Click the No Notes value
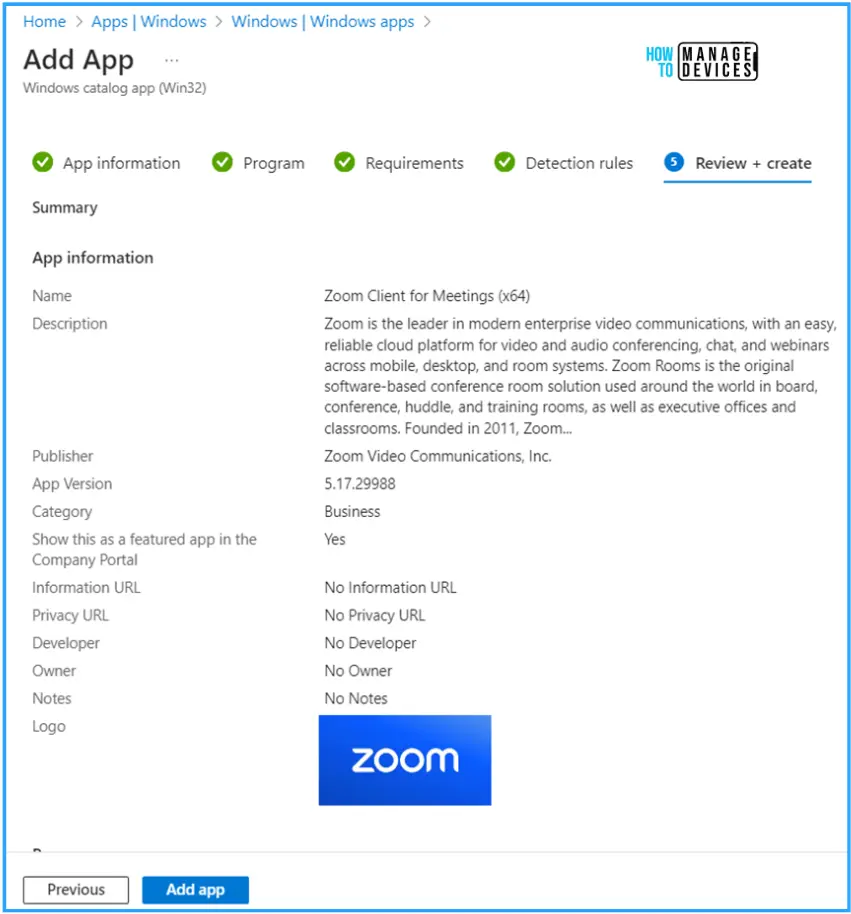 click(356, 698)
